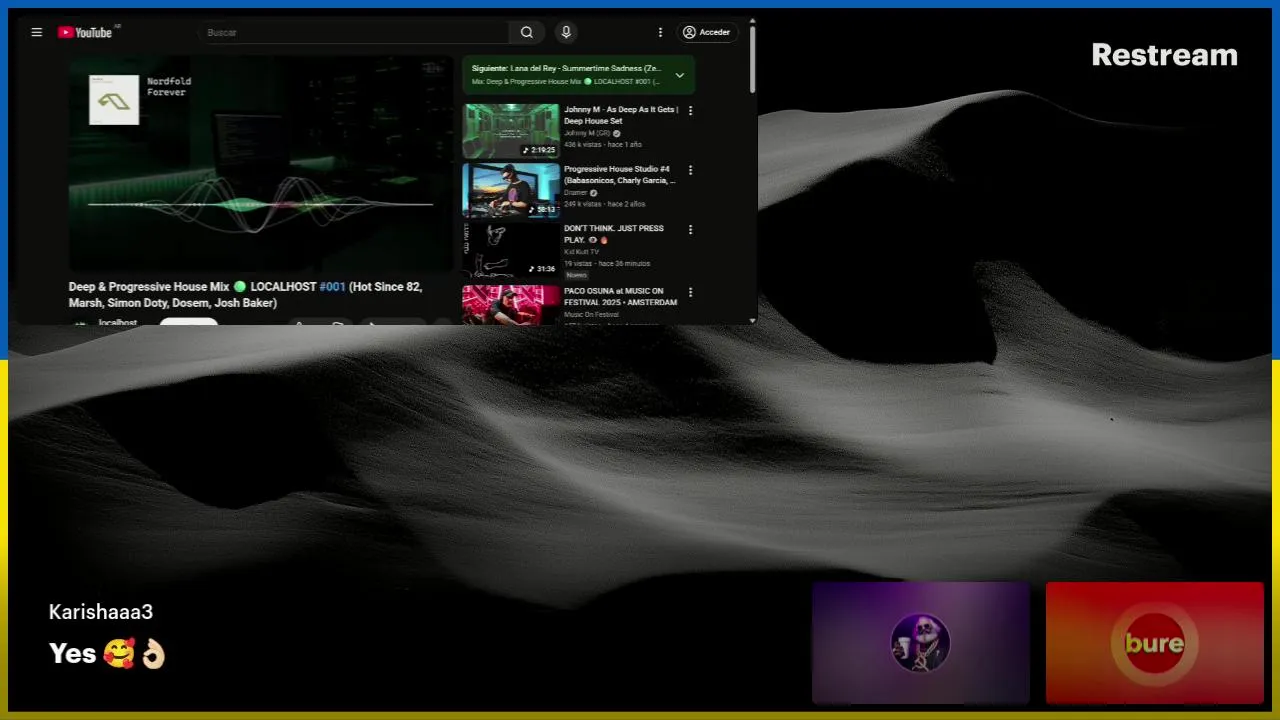Image resolution: width=1280 pixels, height=720 pixels.
Task: Open Johnny M As Deep As It Gets thumbnail
Action: (x=511, y=131)
